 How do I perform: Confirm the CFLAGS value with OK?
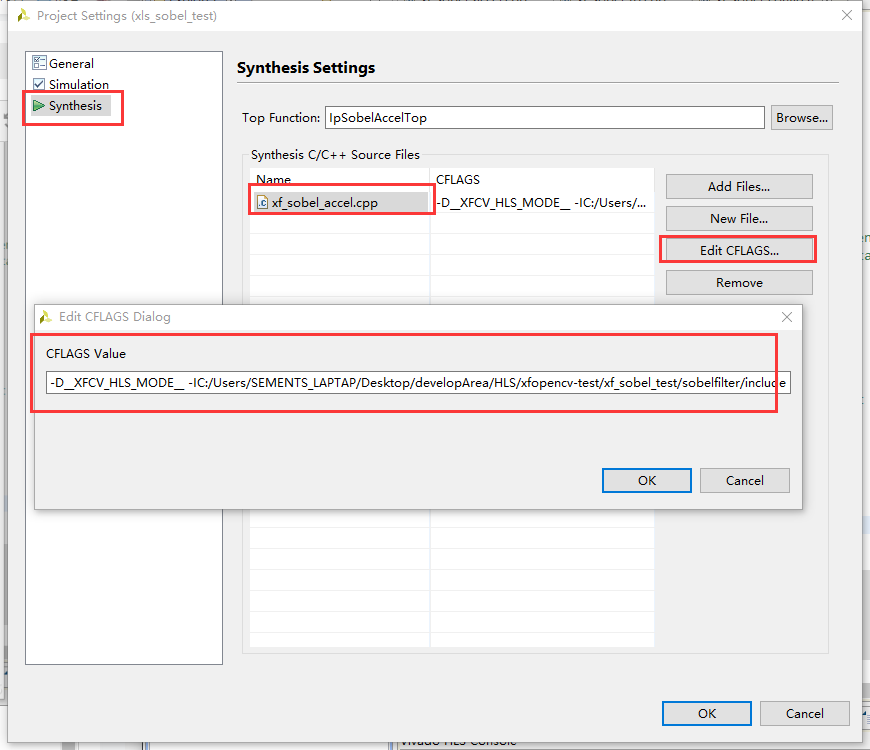tap(646, 480)
